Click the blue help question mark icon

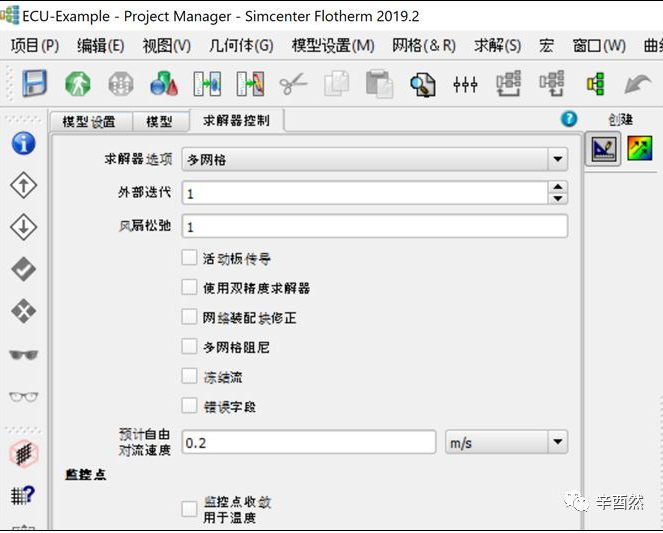[569, 119]
